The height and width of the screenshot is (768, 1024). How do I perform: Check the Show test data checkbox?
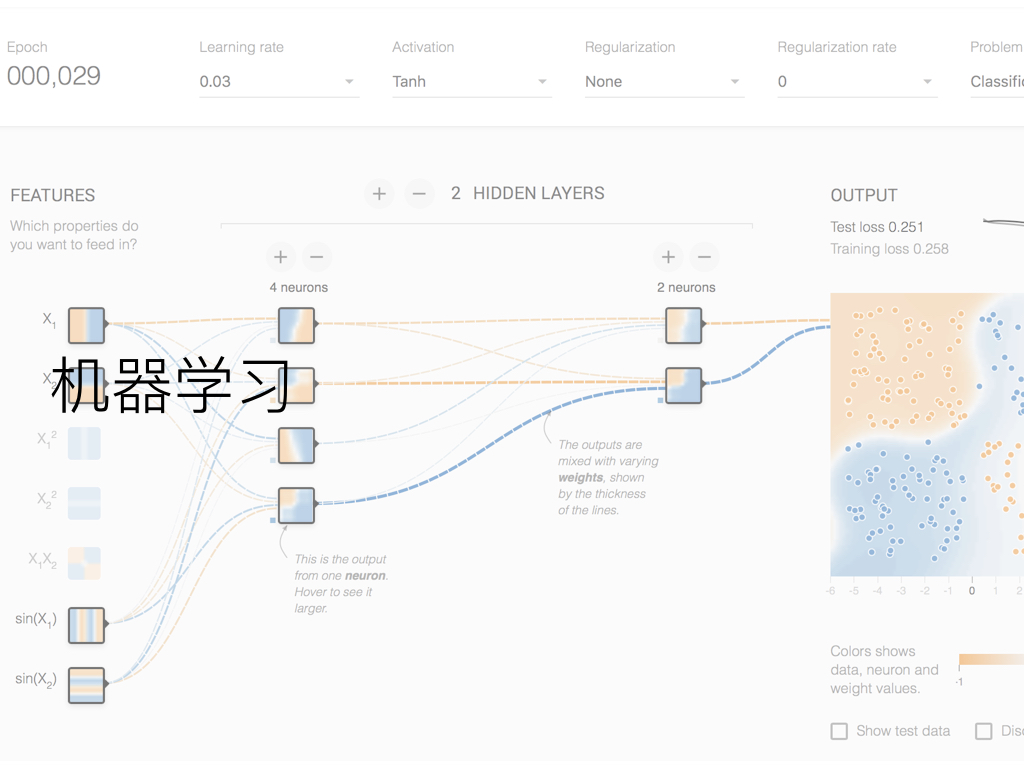tap(840, 731)
